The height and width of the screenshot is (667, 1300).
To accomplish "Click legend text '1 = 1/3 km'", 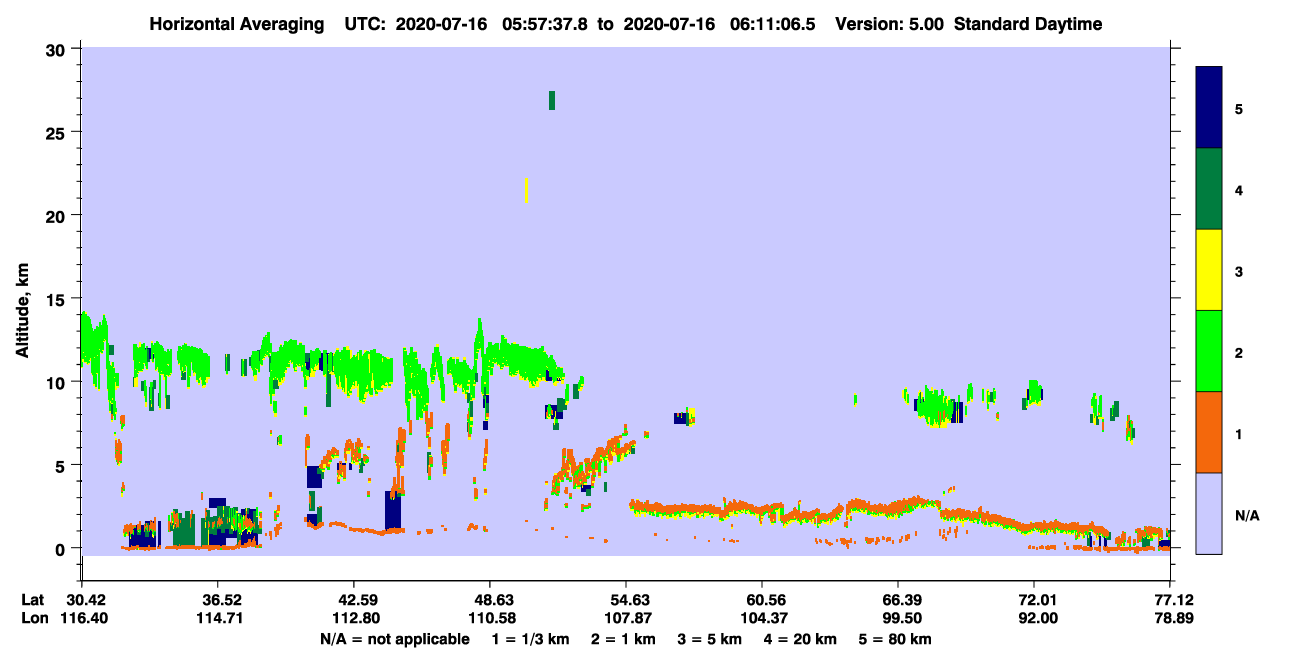I will tap(531, 639).
